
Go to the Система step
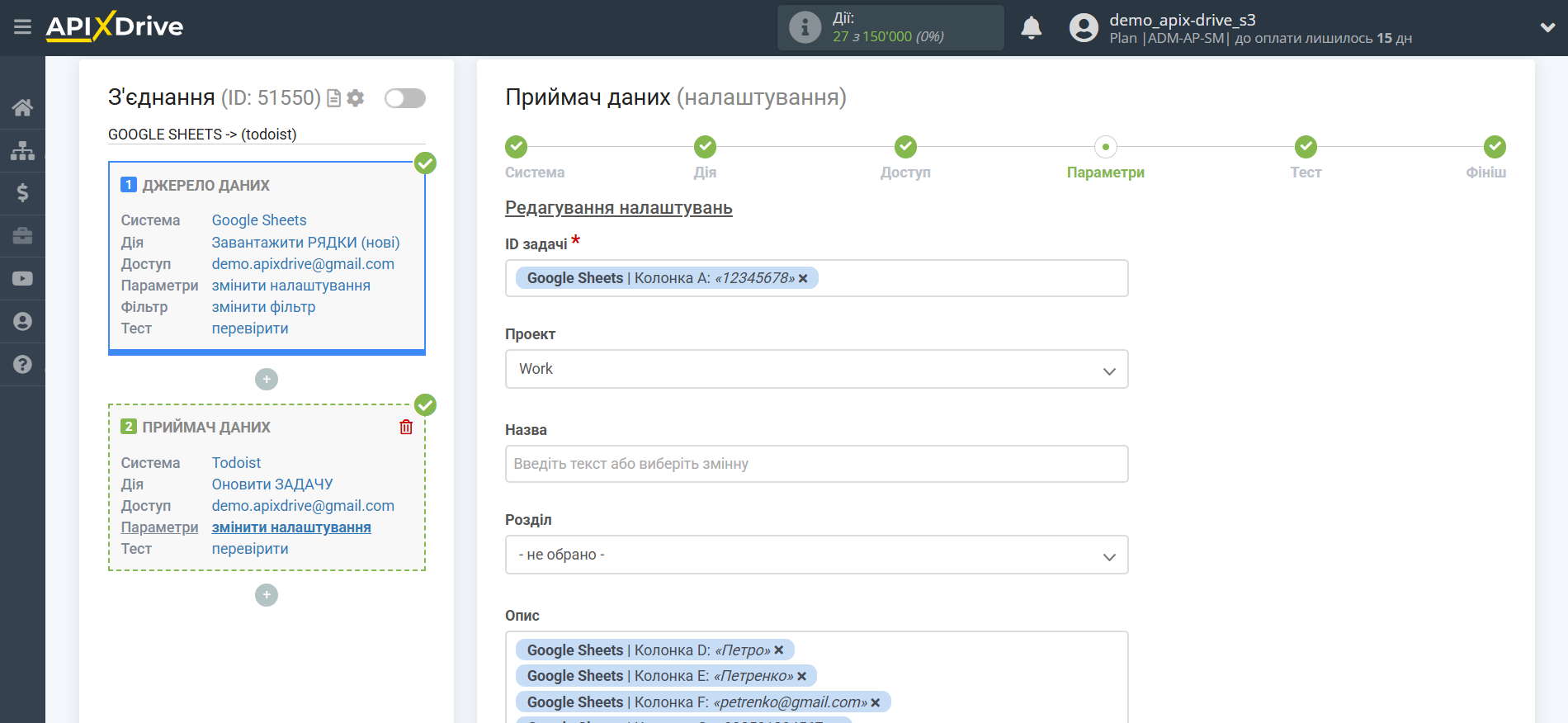click(x=517, y=147)
